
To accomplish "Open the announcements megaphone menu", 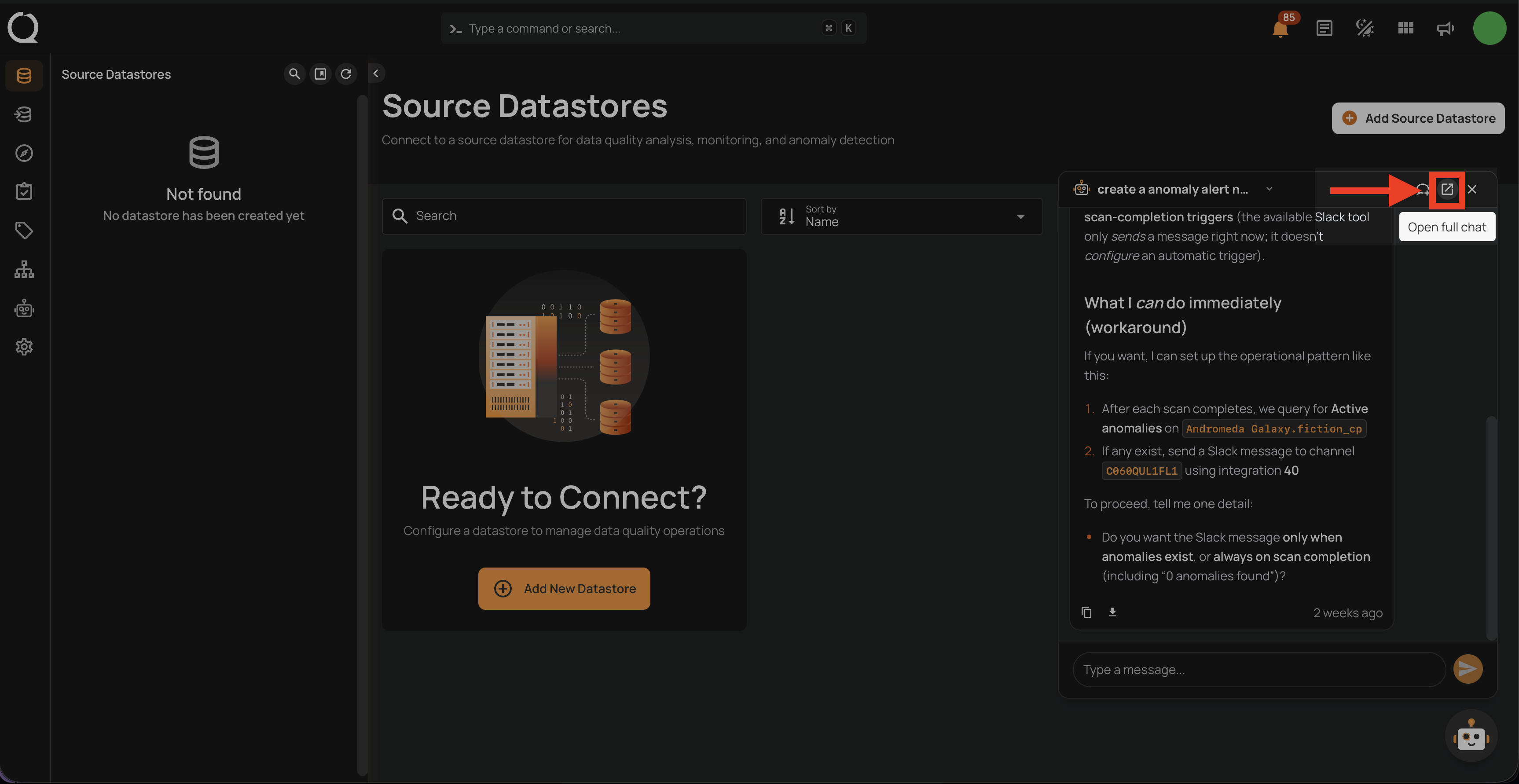I will [x=1445, y=28].
